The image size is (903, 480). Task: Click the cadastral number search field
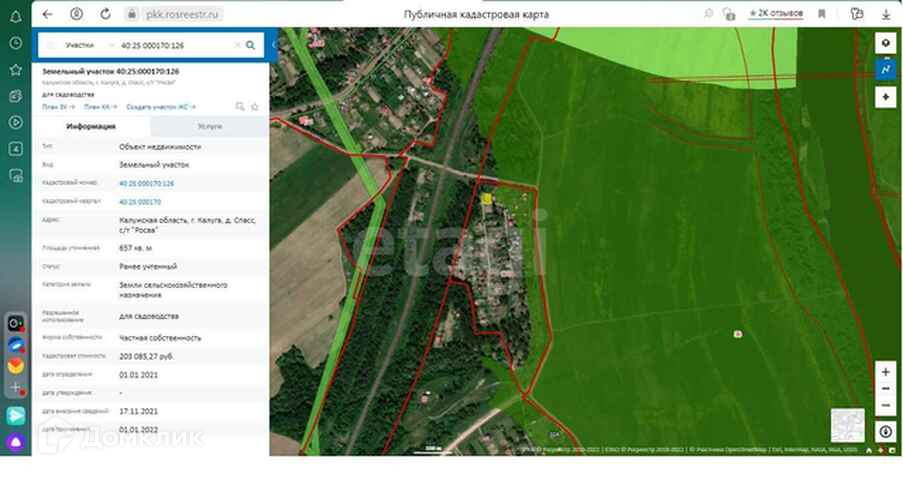(176, 45)
